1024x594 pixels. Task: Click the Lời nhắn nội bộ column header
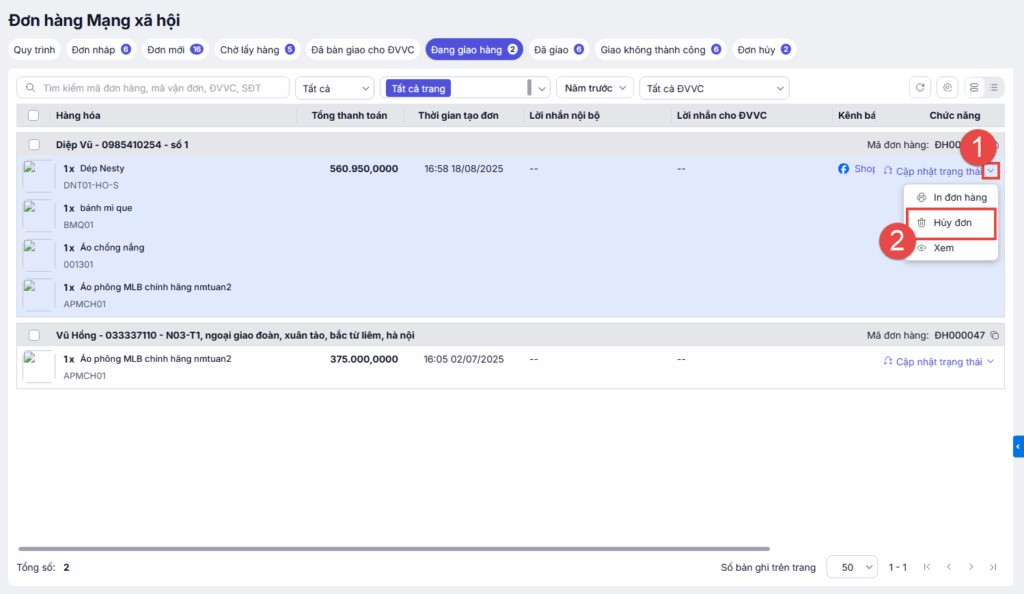point(564,116)
